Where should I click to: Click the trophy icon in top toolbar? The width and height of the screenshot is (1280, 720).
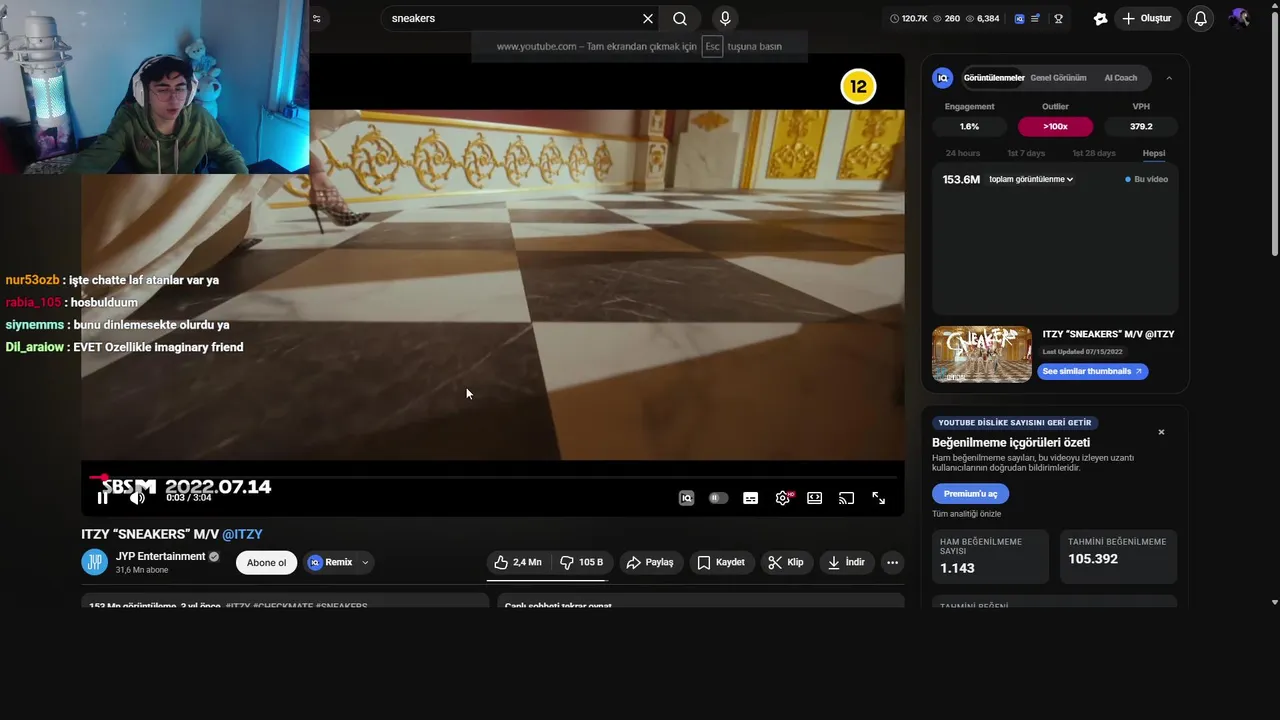pos(1058,18)
